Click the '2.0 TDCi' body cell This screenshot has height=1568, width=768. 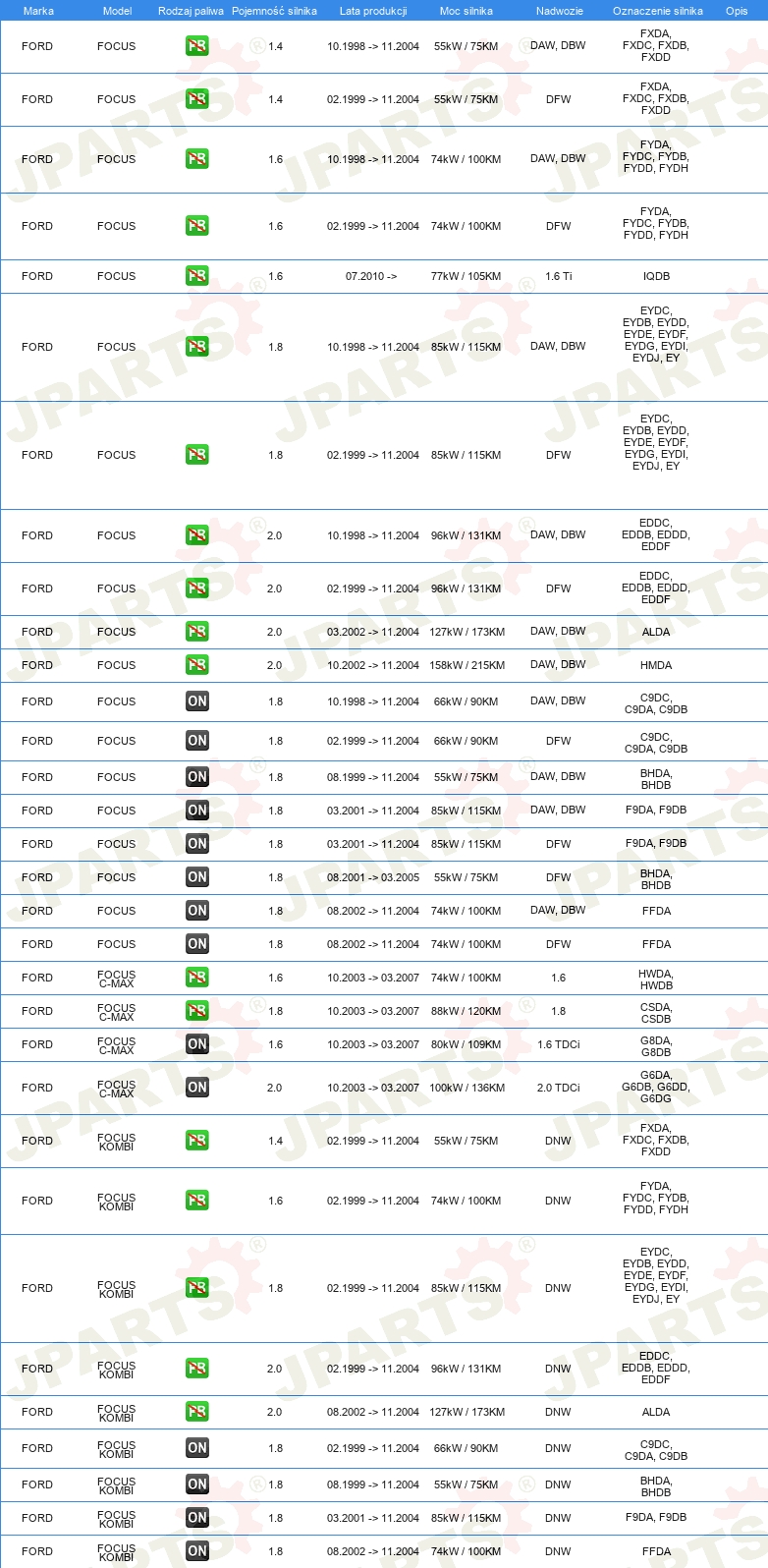[559, 1088]
